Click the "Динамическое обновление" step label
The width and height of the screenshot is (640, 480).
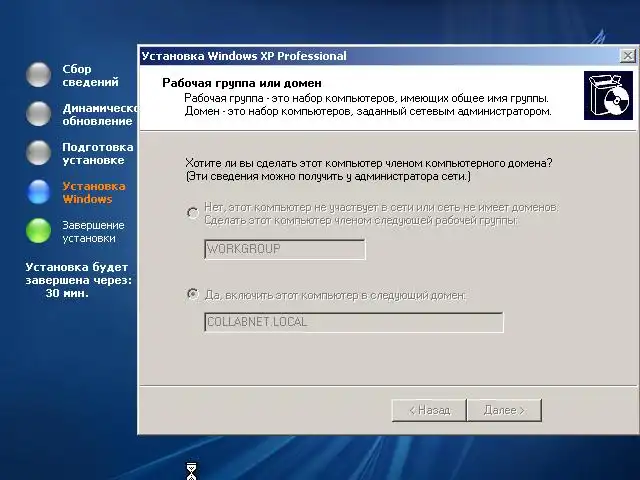(x=100, y=115)
